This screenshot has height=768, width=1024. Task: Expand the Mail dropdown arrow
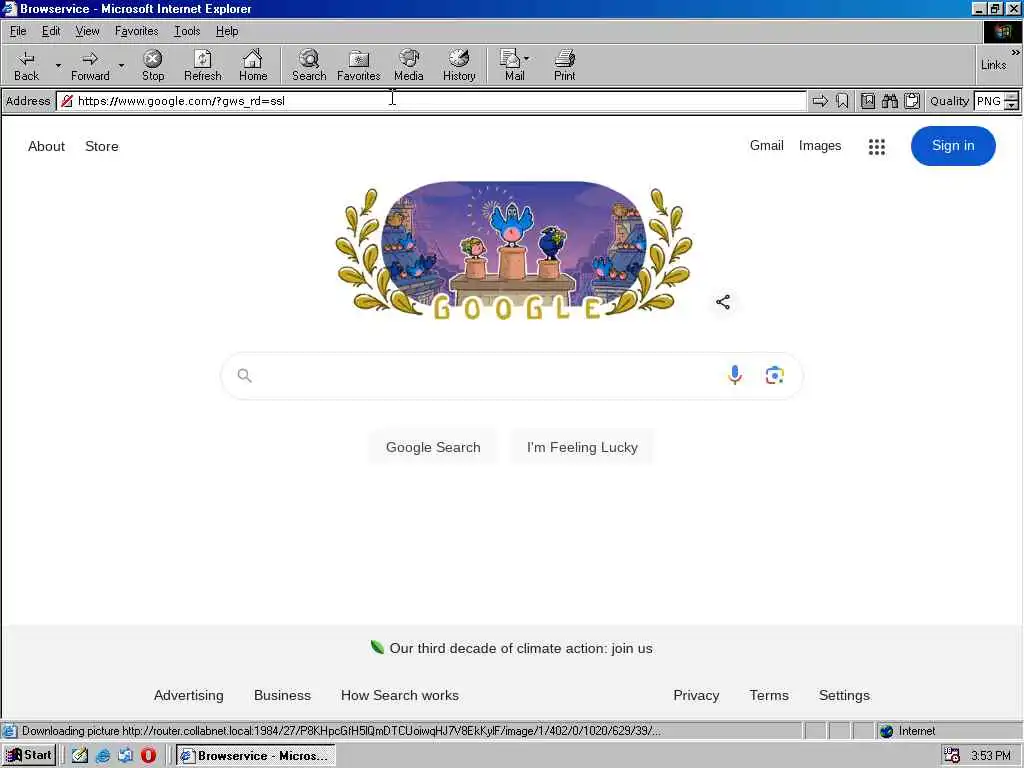point(527,58)
